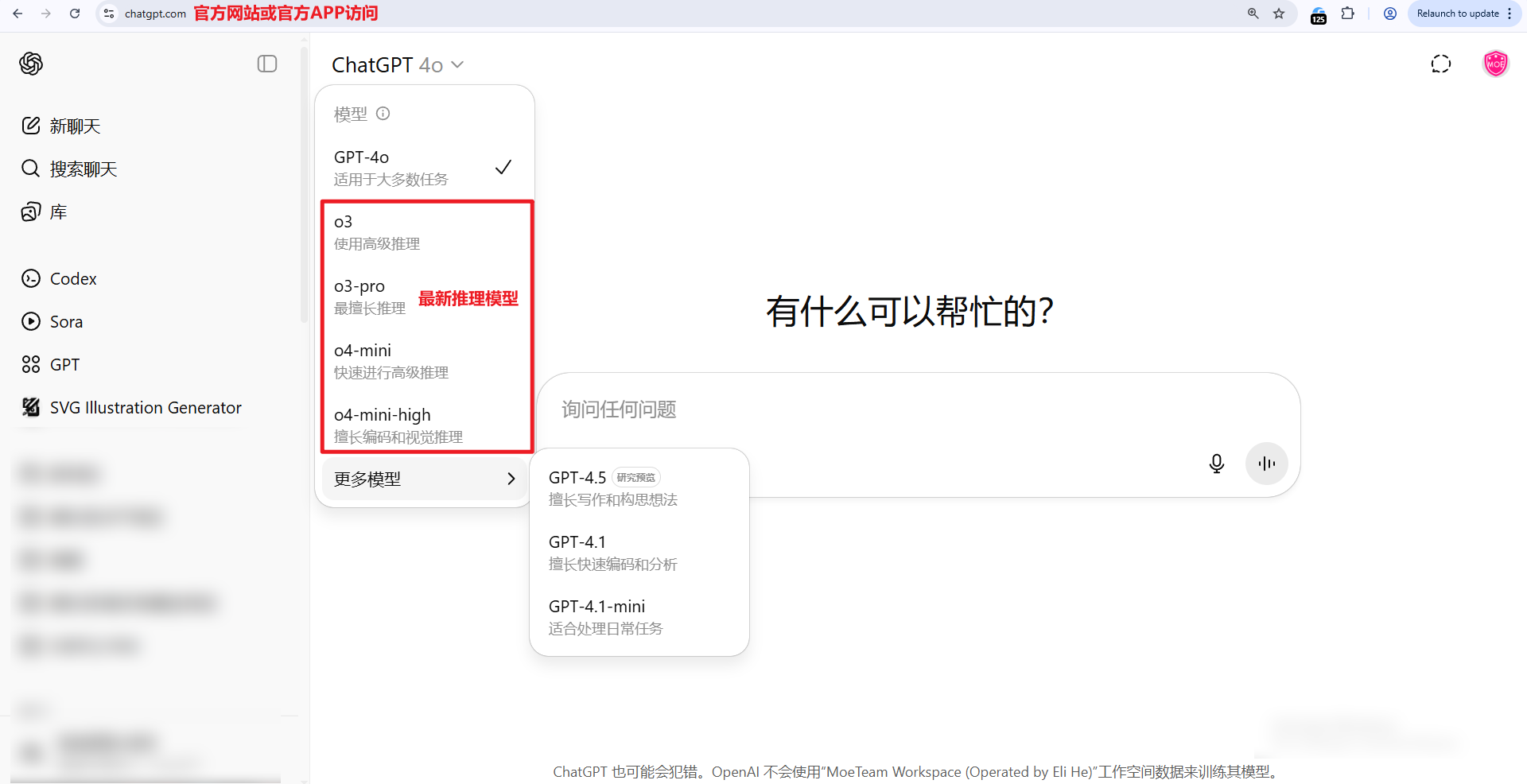Viewport: 1527px width, 784px height.
Task: Select the o4-mini-high model
Action: pos(426,425)
